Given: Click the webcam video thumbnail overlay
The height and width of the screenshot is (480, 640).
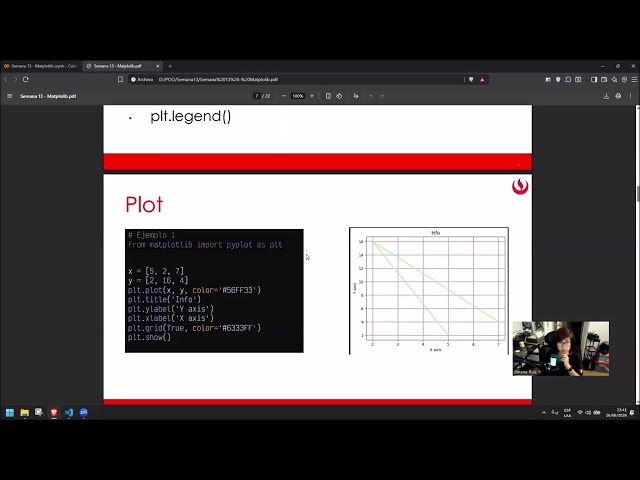Looking at the screenshot, I should point(561,349).
